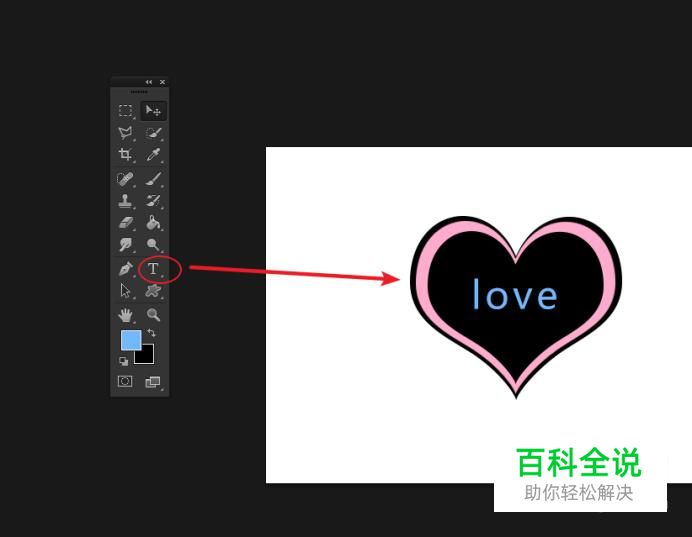Screen dimensions: 692x537
Task: Click the 'love' text on the canvas
Action: 515,293
